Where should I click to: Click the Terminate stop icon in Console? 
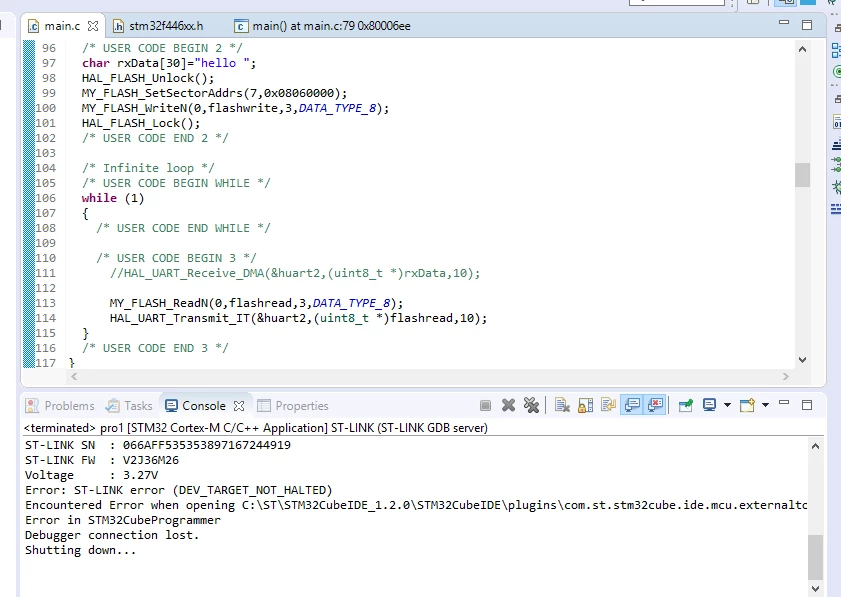coord(485,406)
